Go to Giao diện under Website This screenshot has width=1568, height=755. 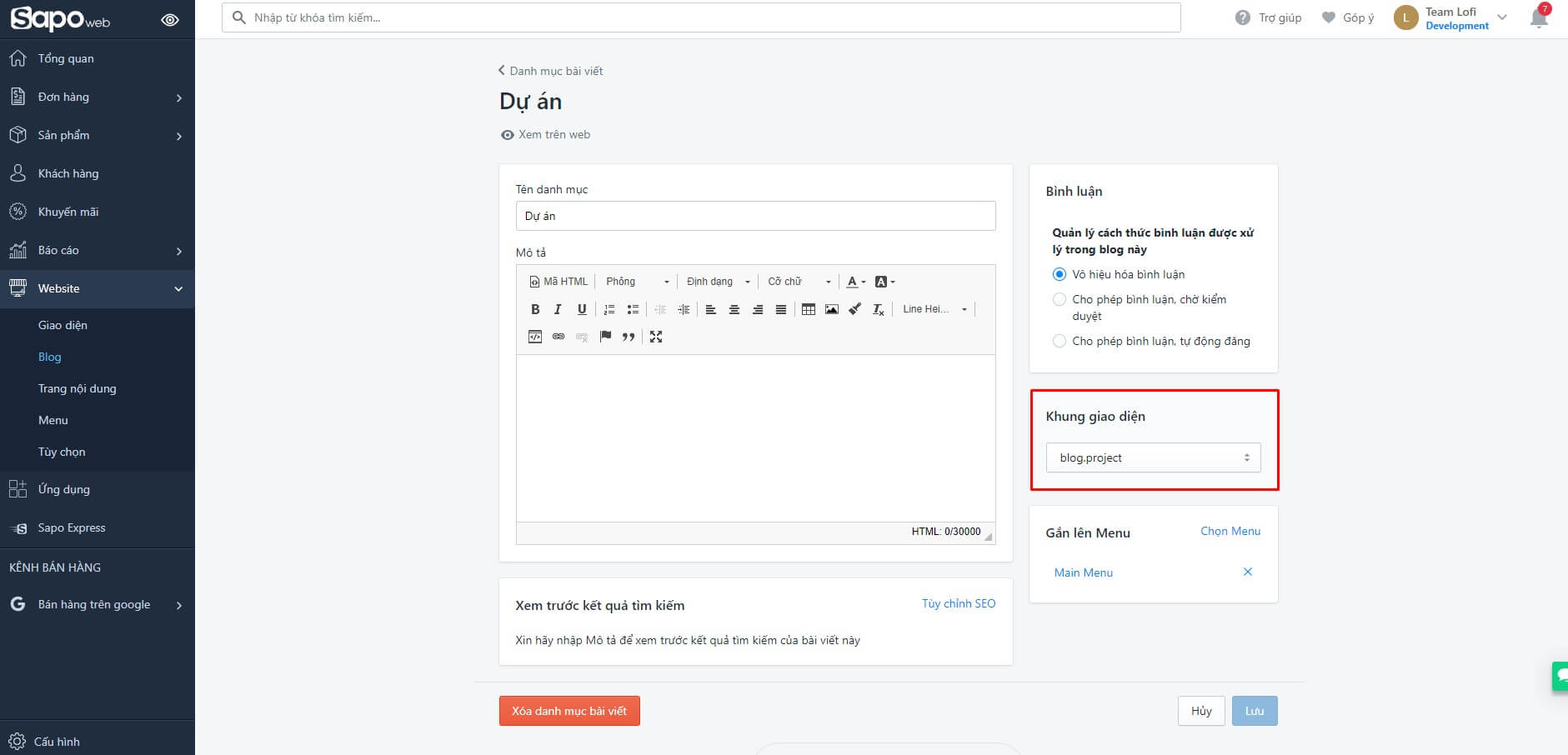(x=63, y=325)
